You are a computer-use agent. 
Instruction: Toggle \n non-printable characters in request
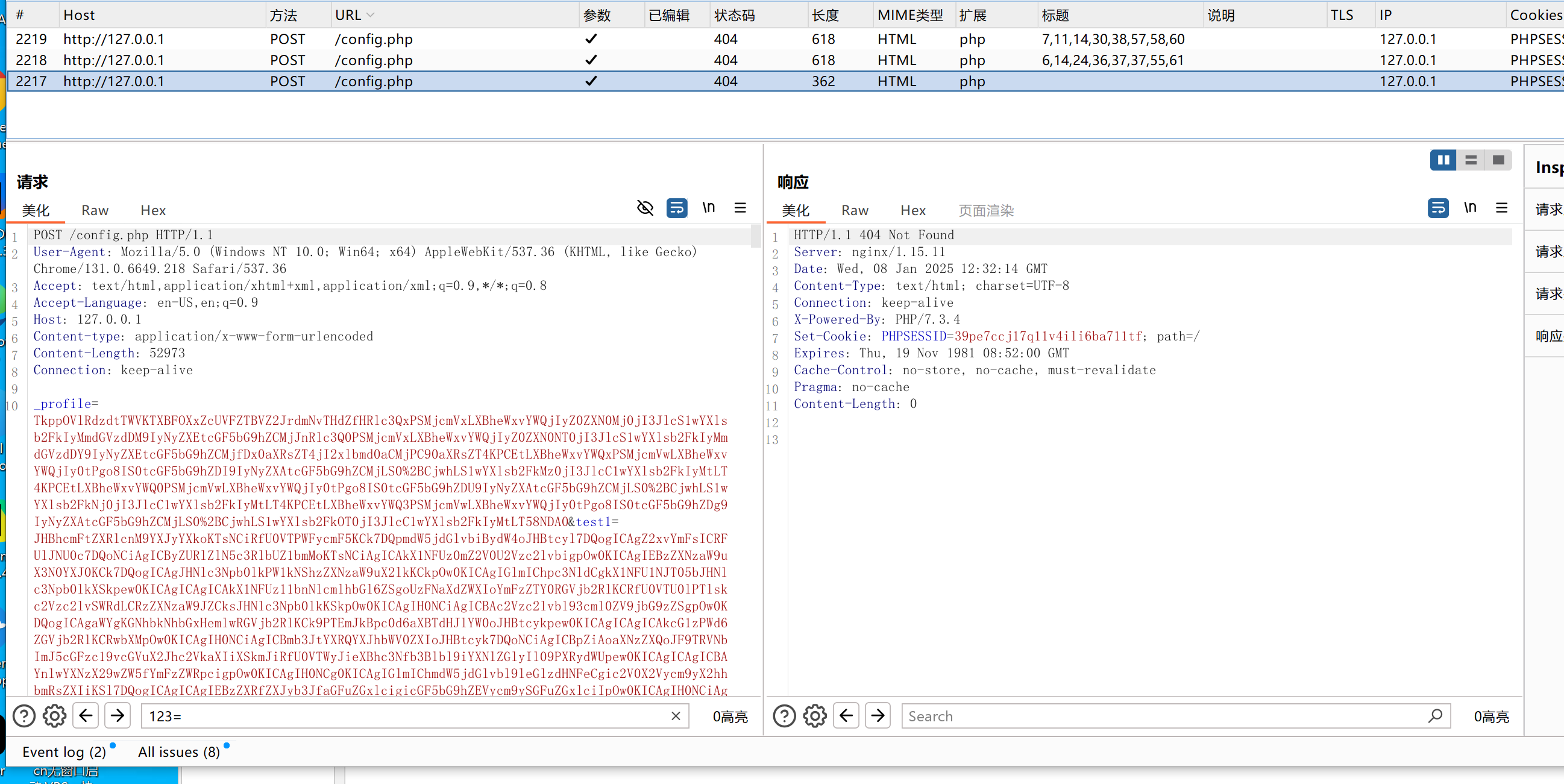click(709, 208)
